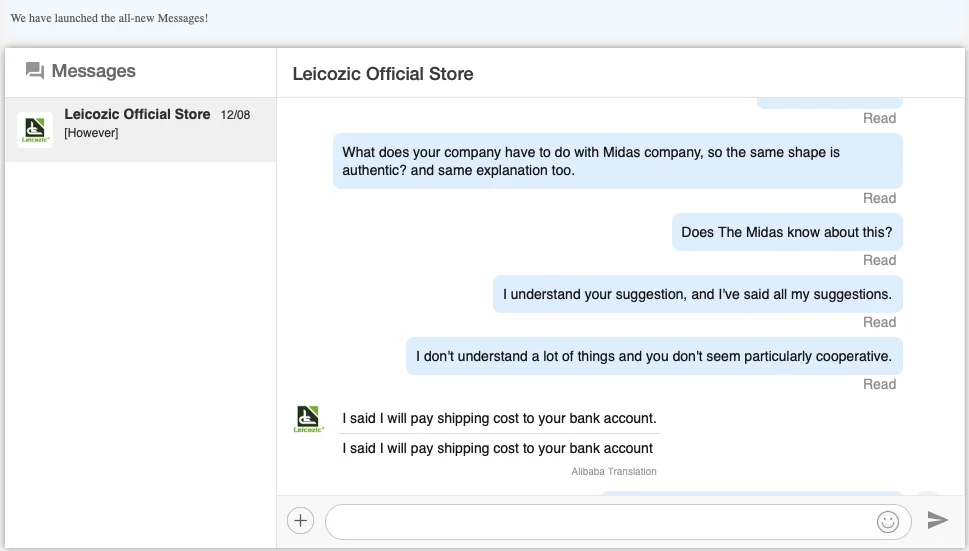Select the "you don't seem particularly cooperative" bubble
Screen dimensions: 969x551
(653, 356)
